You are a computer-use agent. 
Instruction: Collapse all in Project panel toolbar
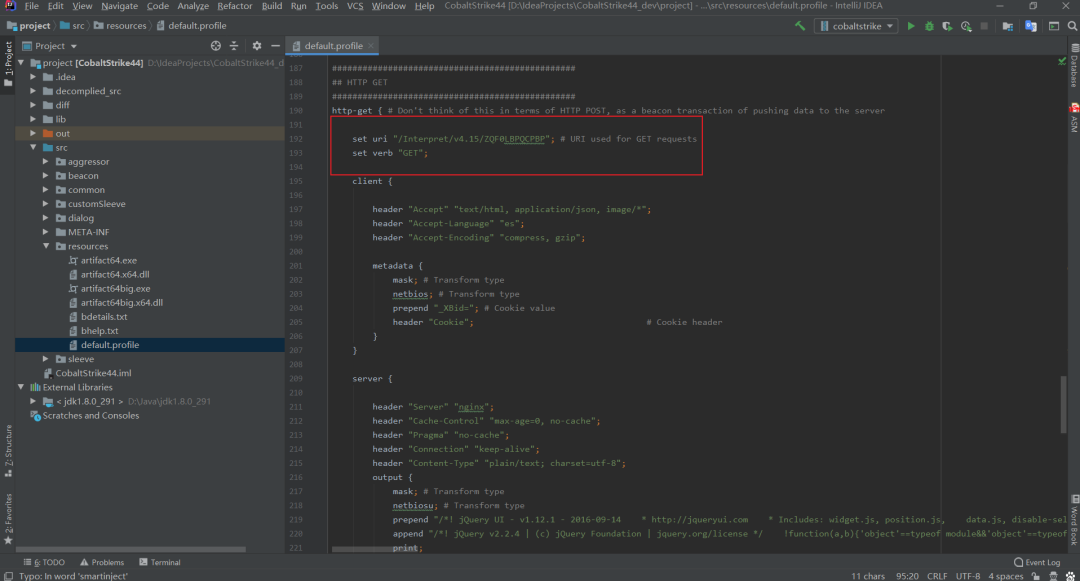point(234,45)
